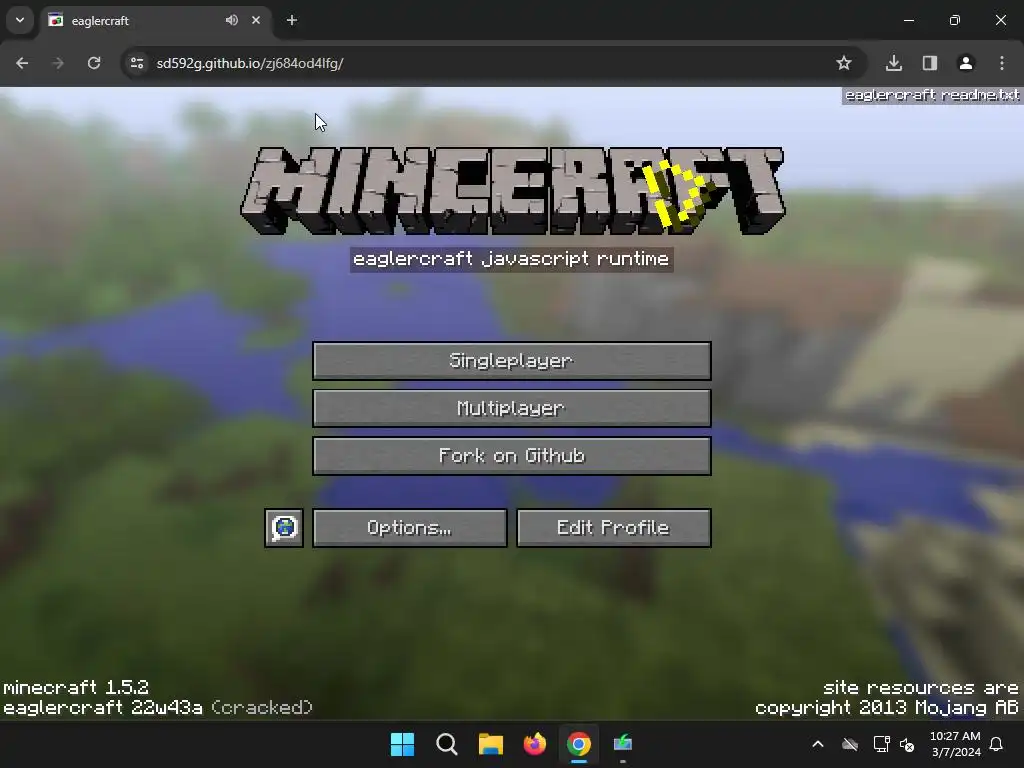Bookmark this page with the star icon
This screenshot has width=1024, height=768.
coord(844,63)
